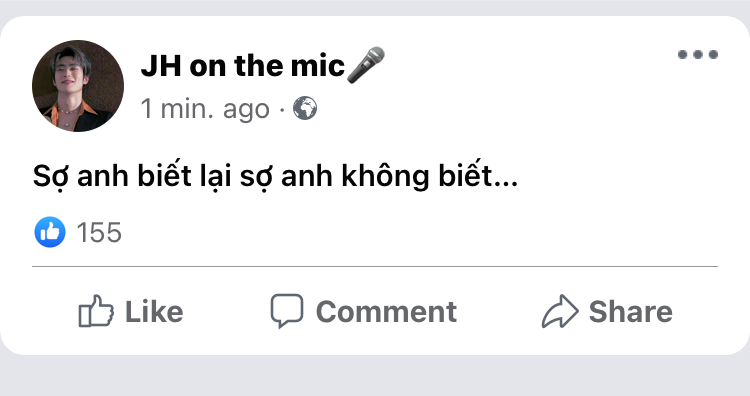Click the word "mic" in the page name
Screen dimensions: 750x396
(318, 66)
